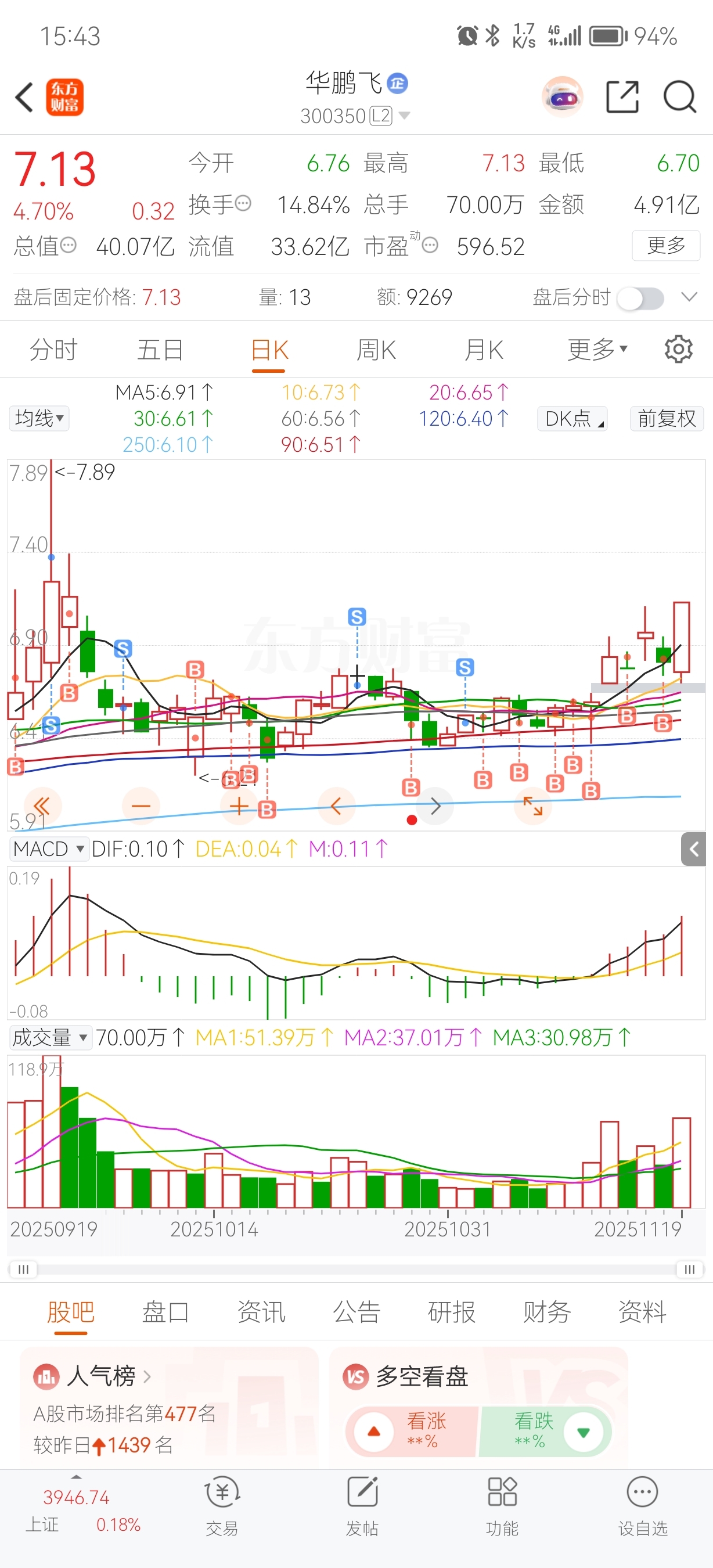Open the 盘口 tab
Viewport: 713px width, 1568px height.
[x=165, y=1312]
